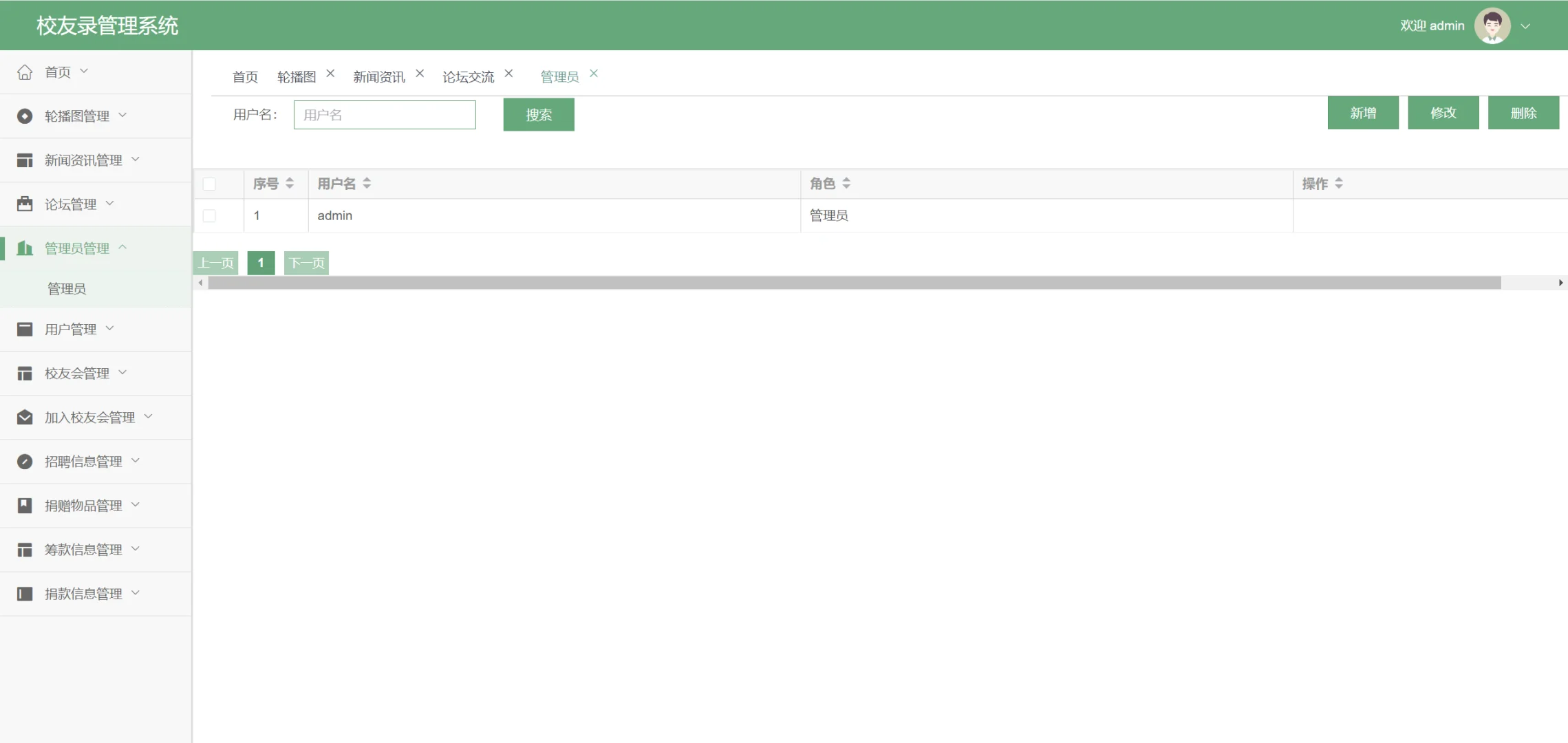Click inside the 用户名 input field
Image resolution: width=1568 pixels, height=743 pixels.
click(384, 114)
